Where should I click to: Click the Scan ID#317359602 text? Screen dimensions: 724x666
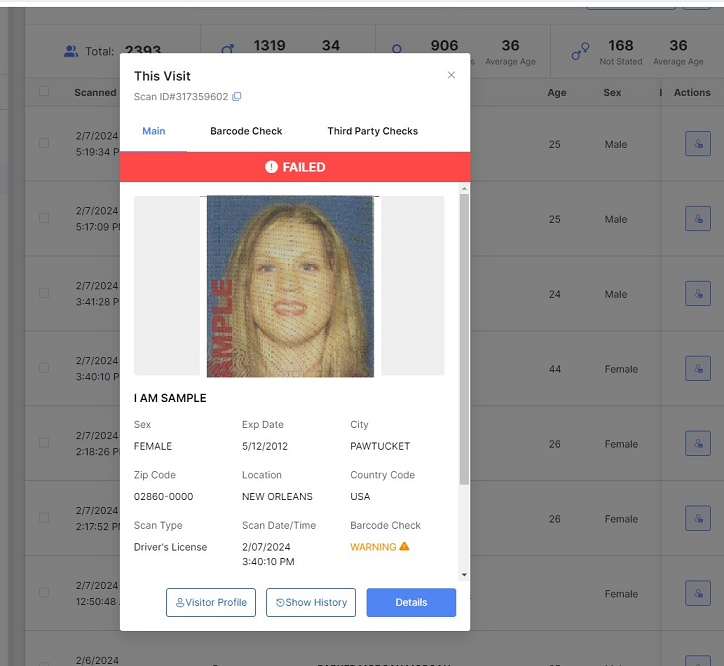pos(181,97)
